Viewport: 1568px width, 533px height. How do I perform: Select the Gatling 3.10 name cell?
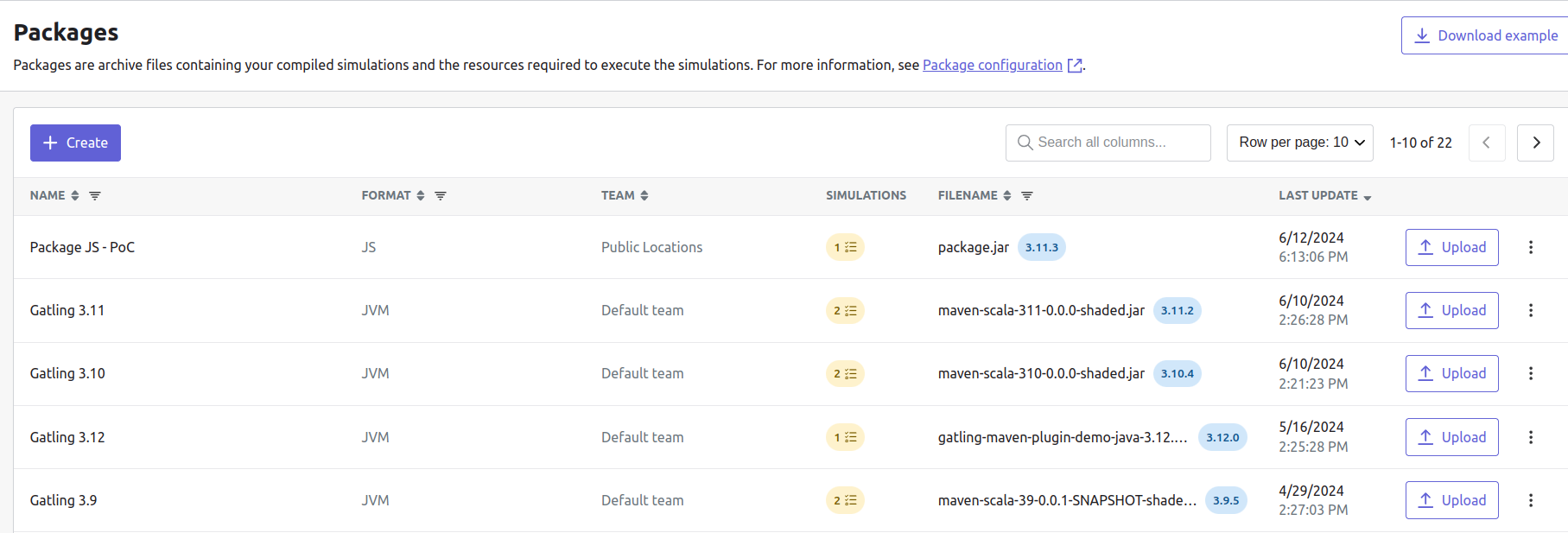click(67, 373)
